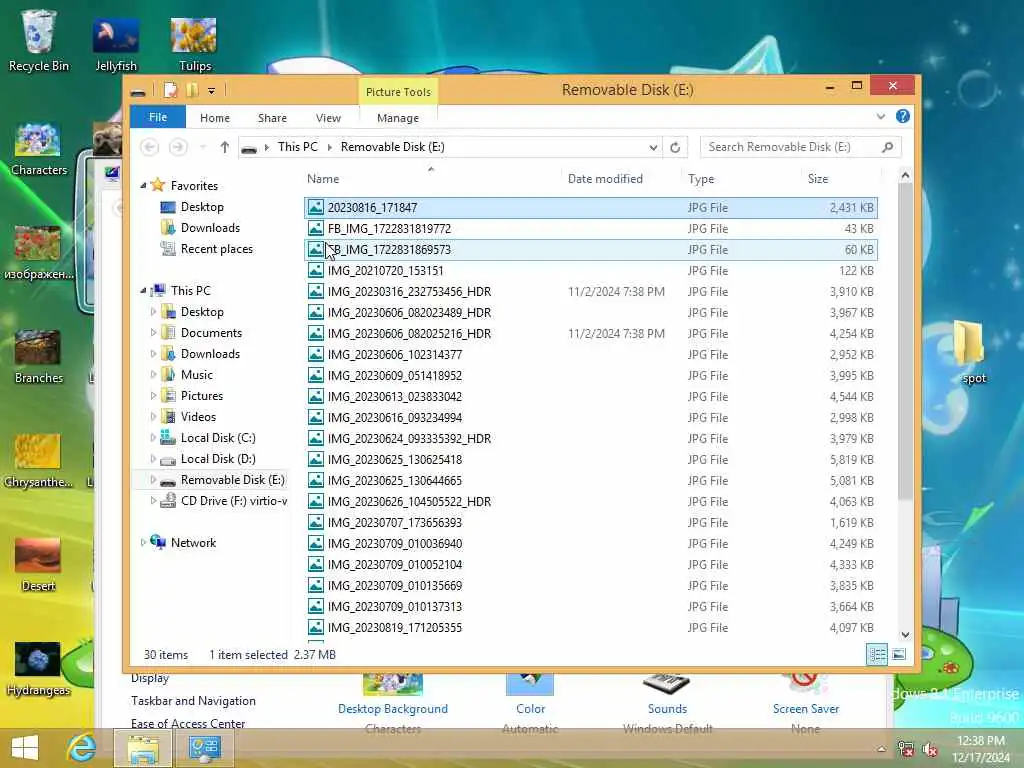
Task: Open the Hydrangeas desktop image
Action: pos(38,669)
